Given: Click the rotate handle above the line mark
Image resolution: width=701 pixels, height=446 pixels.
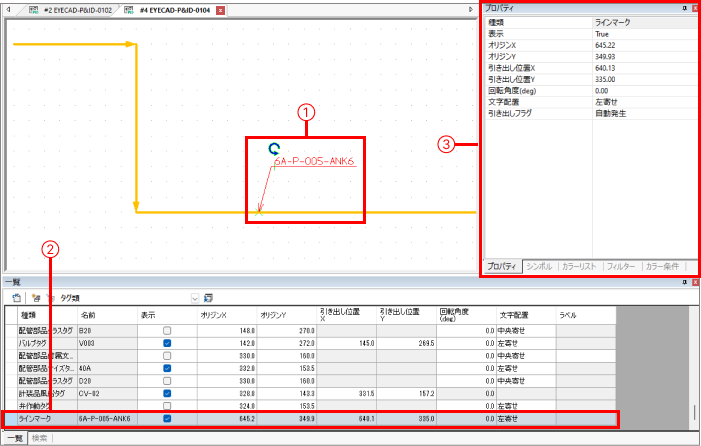Looking at the screenshot, I should click(x=274, y=149).
